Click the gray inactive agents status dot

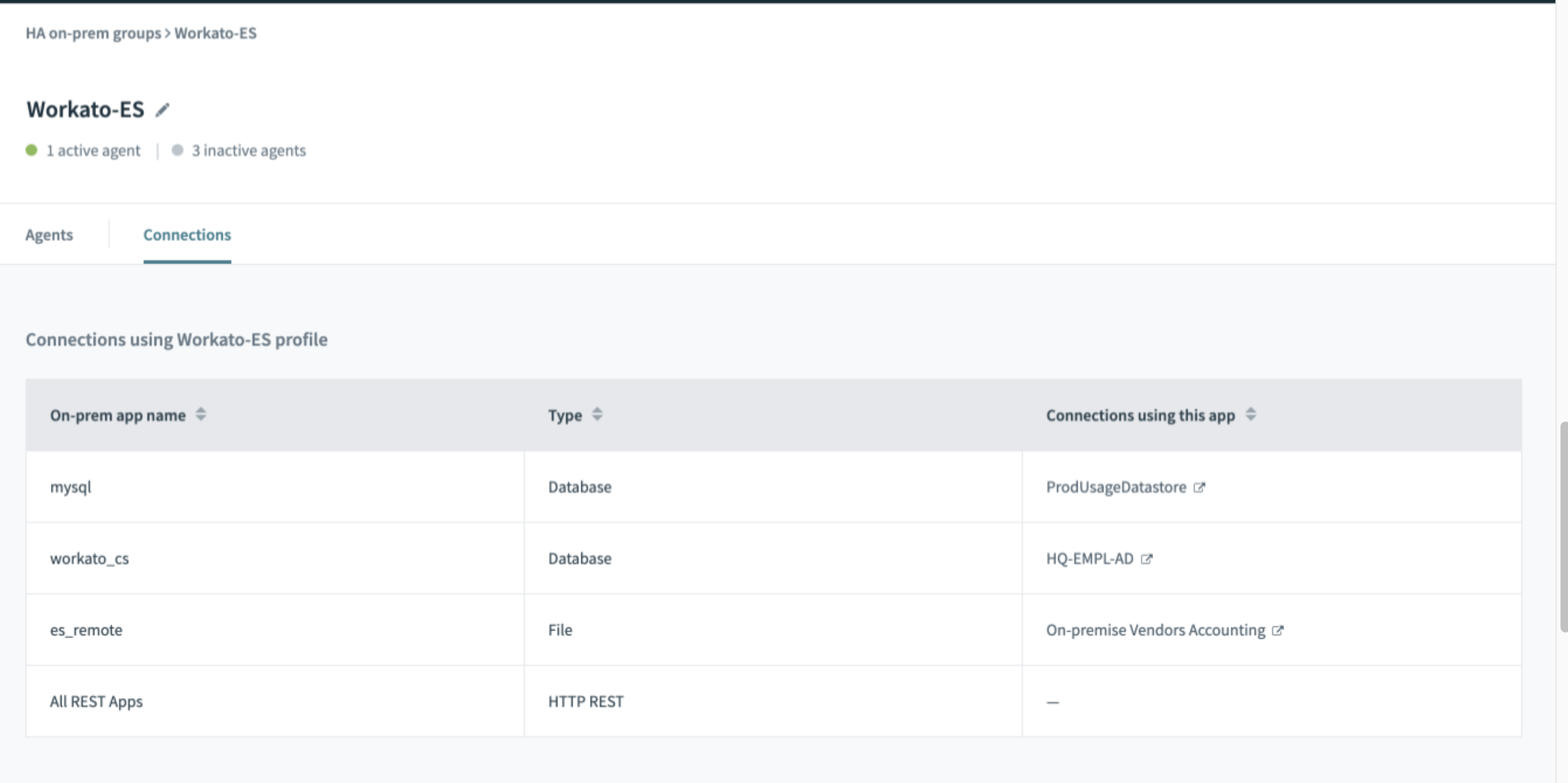click(x=178, y=151)
